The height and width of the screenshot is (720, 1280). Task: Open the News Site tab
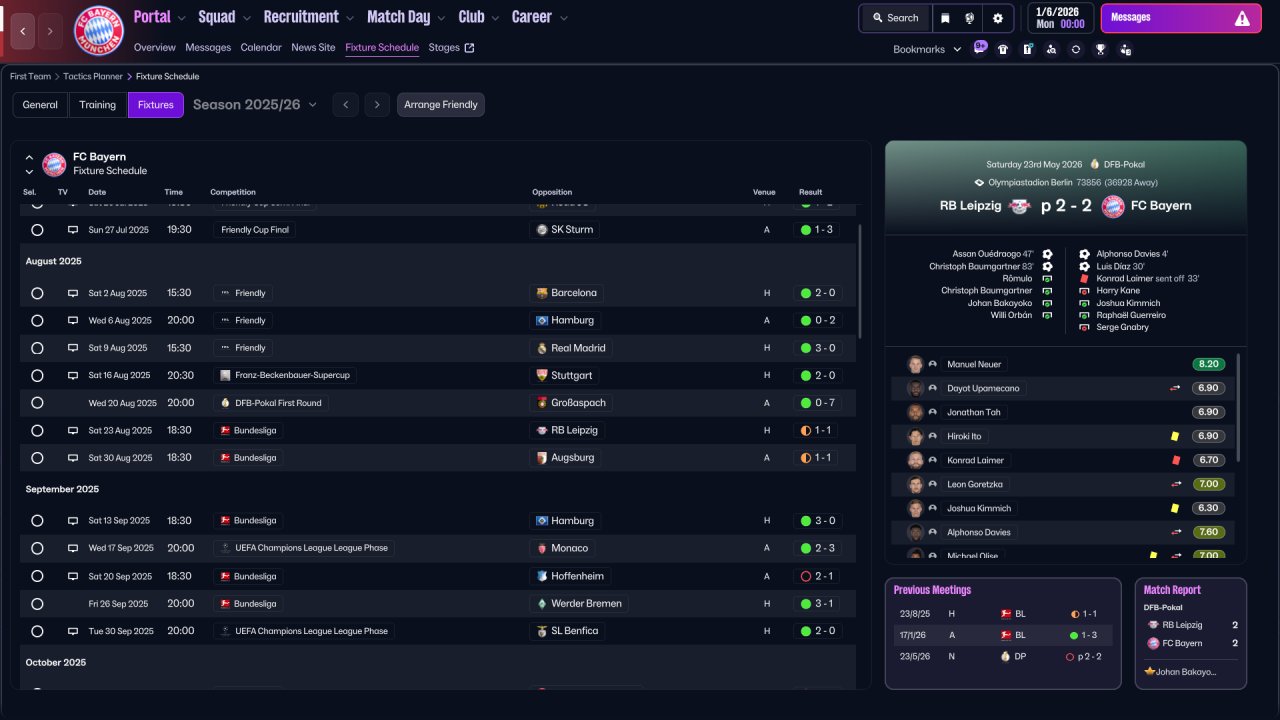(313, 47)
